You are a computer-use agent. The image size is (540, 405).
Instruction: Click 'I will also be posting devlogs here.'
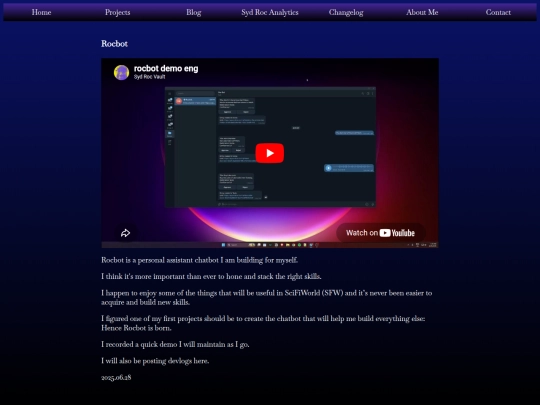155,361
